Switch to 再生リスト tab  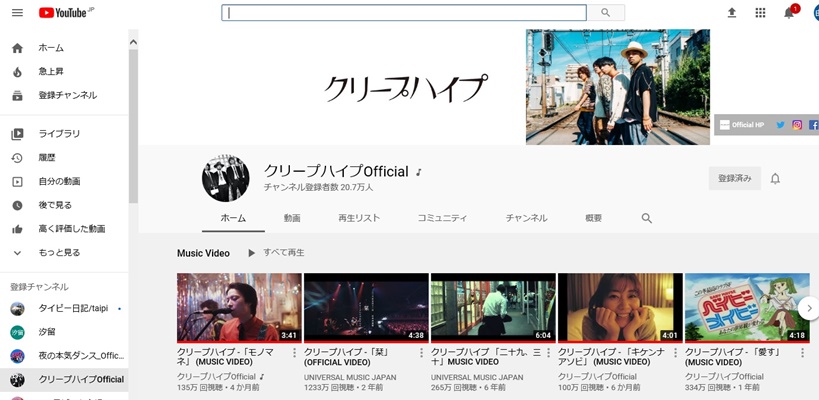(x=359, y=218)
